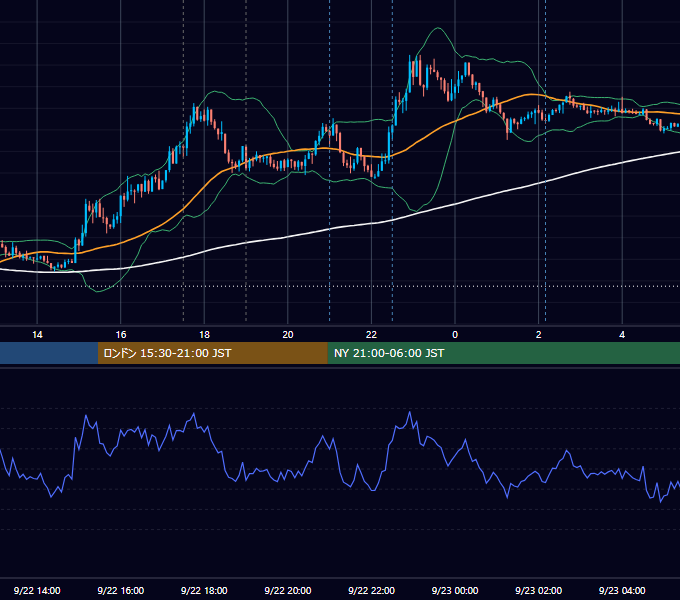Click hour label 14 on time axis
The width and height of the screenshot is (680, 600).
(x=37, y=334)
